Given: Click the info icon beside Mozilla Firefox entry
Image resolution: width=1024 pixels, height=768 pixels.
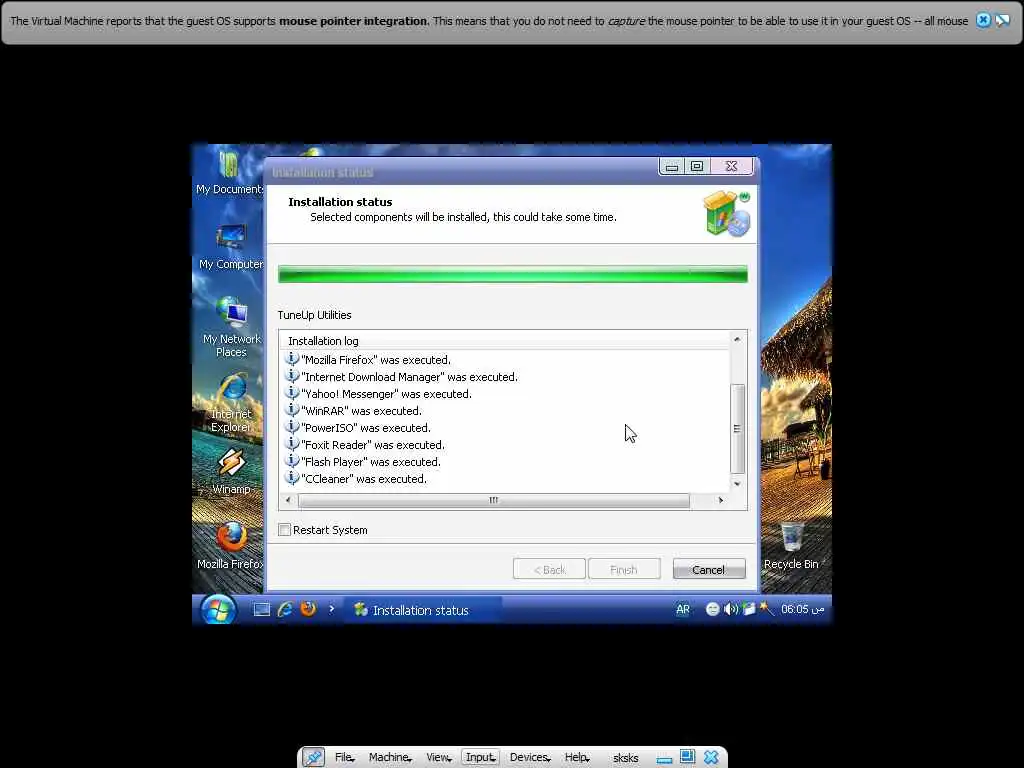Looking at the screenshot, I should tap(292, 359).
